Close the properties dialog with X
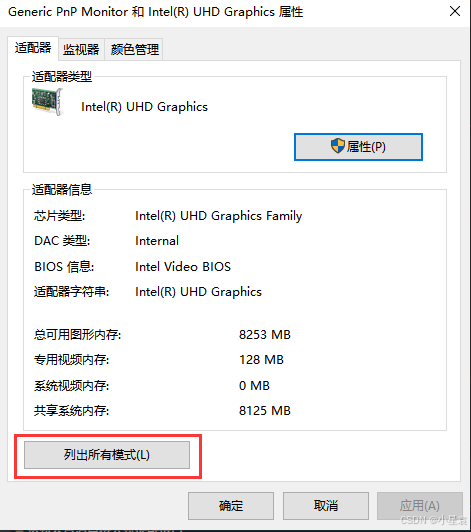Image resolution: width=471 pixels, height=532 pixels. [455, 12]
